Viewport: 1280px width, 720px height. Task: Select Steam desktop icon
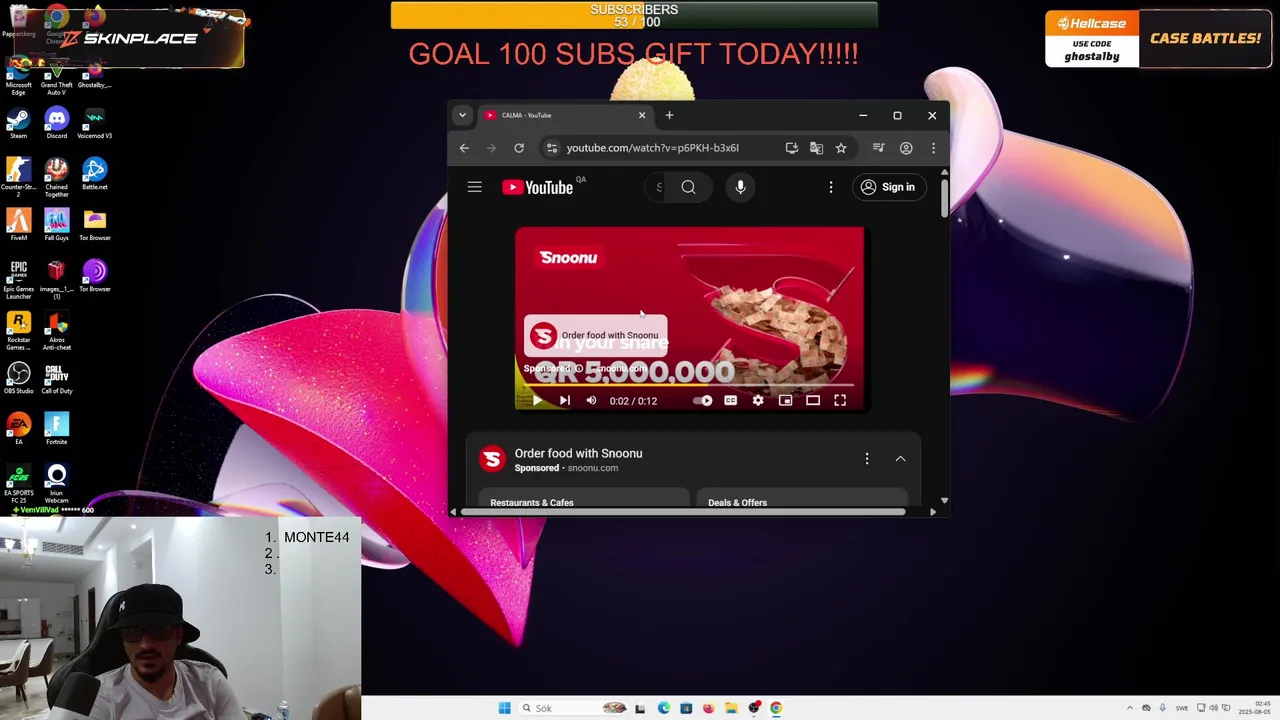tap(18, 124)
